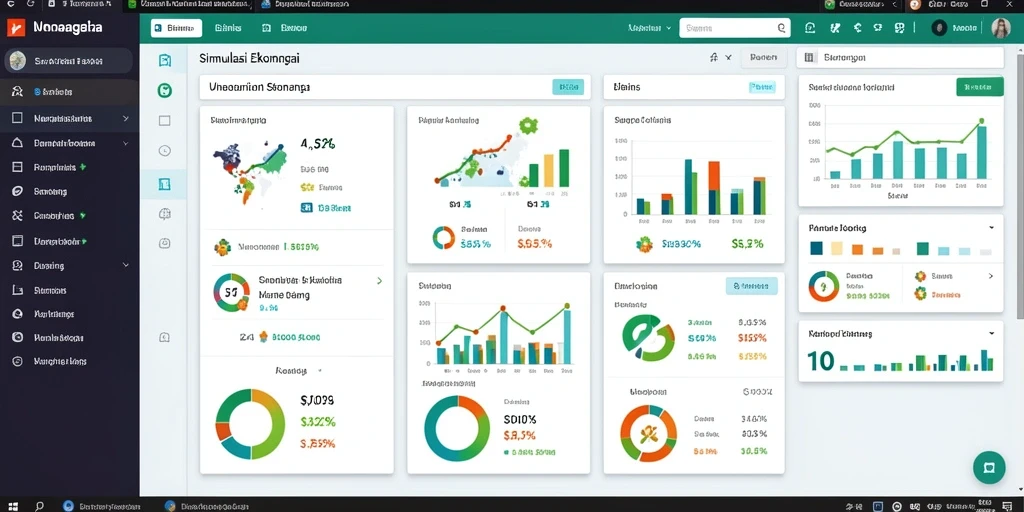Switch to the second header tab Bknks

point(228,28)
